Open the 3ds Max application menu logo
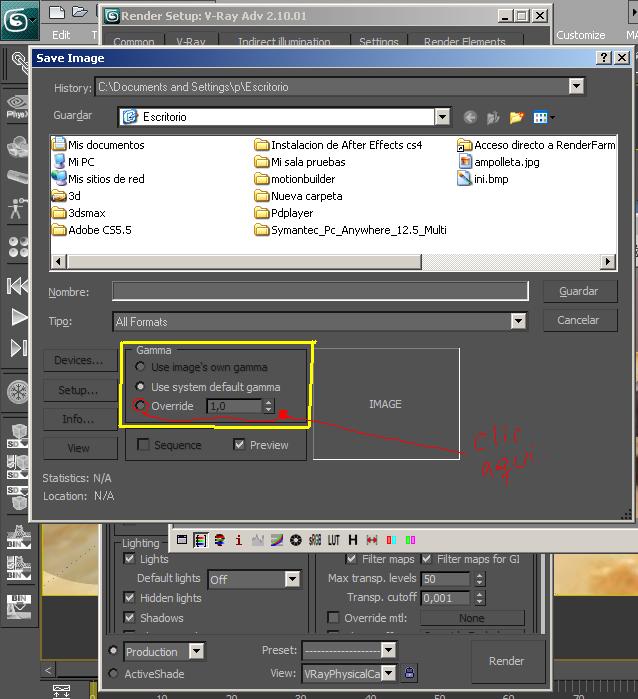This screenshot has height=699, width=638. point(18,20)
